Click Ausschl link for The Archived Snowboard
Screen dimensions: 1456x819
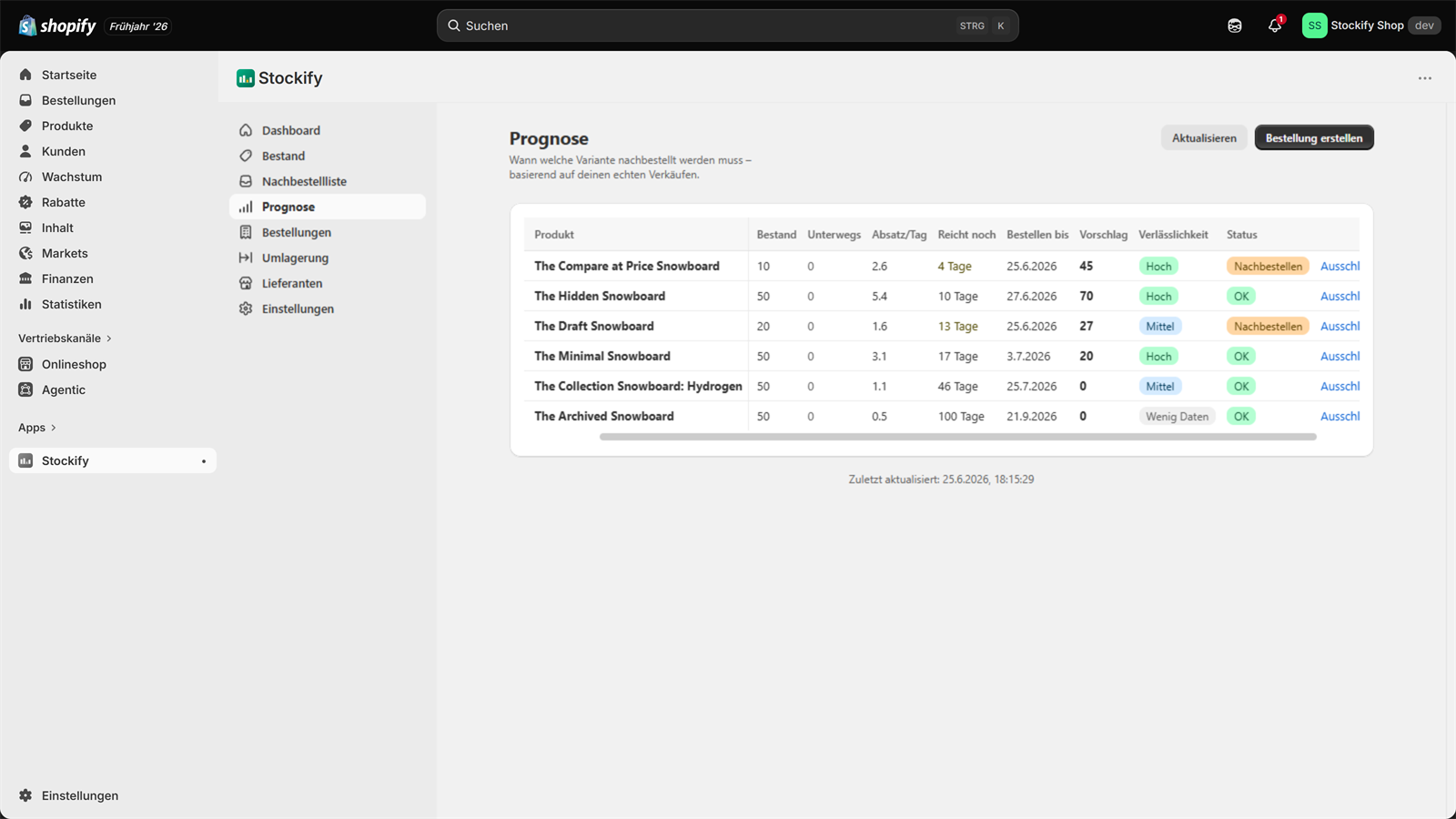coord(1340,416)
